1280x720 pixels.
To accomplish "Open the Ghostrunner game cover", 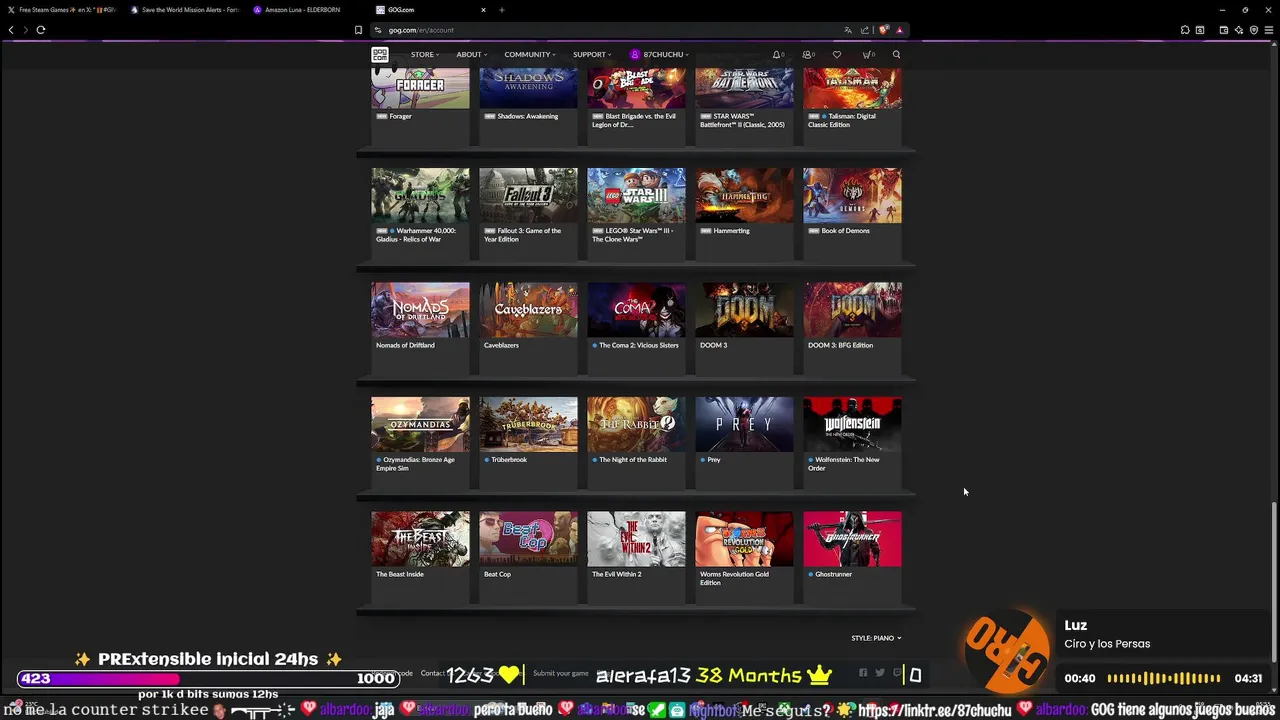I will [x=852, y=539].
